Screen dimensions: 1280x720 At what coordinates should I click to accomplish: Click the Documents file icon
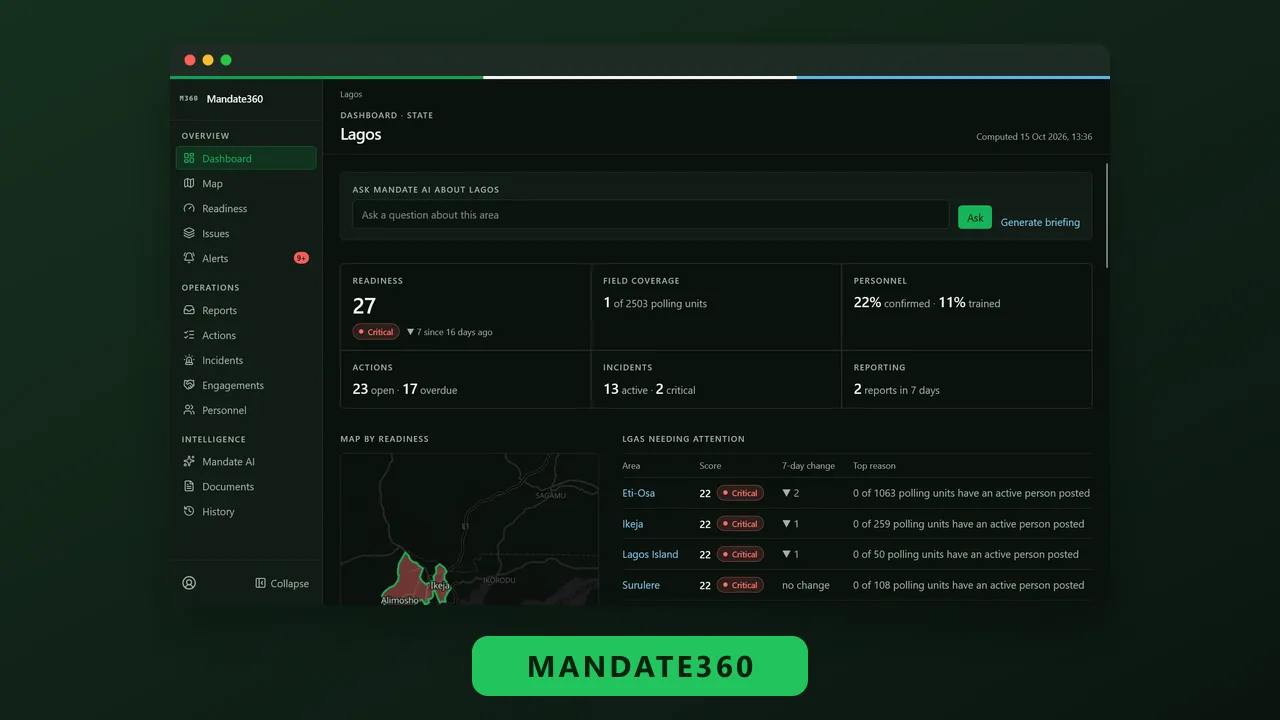pyautogui.click(x=189, y=486)
